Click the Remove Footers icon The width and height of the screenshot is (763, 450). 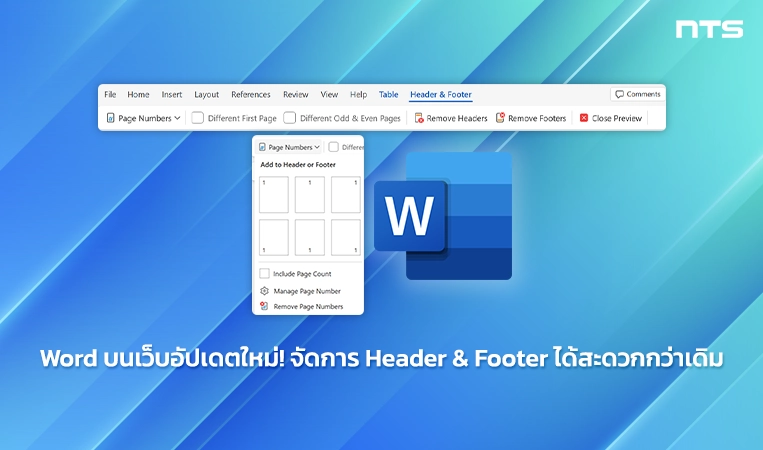coord(500,118)
